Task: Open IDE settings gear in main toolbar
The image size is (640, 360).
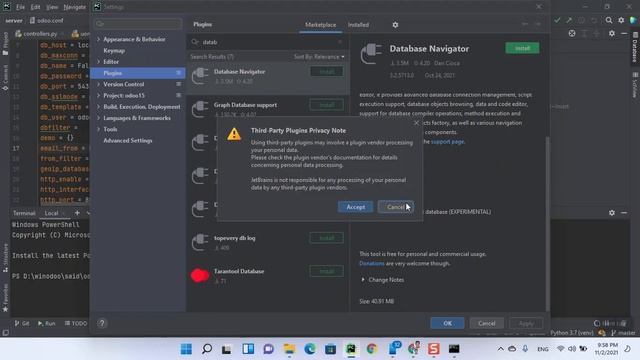Action: pyautogui.click(x=621, y=20)
